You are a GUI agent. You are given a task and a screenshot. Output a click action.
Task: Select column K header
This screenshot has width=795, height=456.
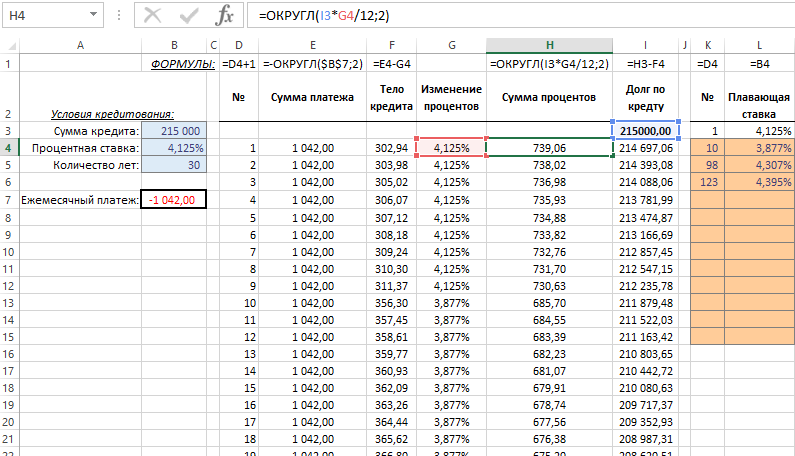pos(707,46)
